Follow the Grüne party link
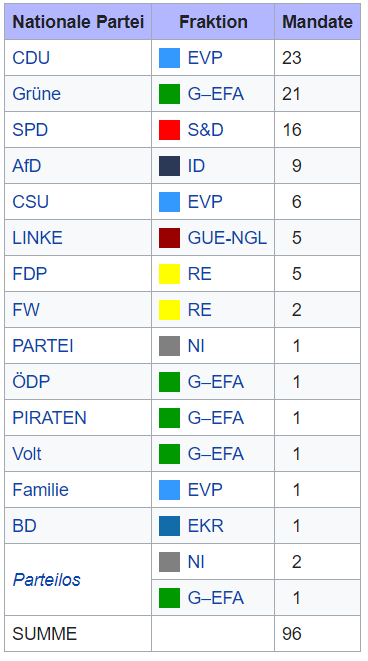Screen dimensions: 368x661 [37, 94]
